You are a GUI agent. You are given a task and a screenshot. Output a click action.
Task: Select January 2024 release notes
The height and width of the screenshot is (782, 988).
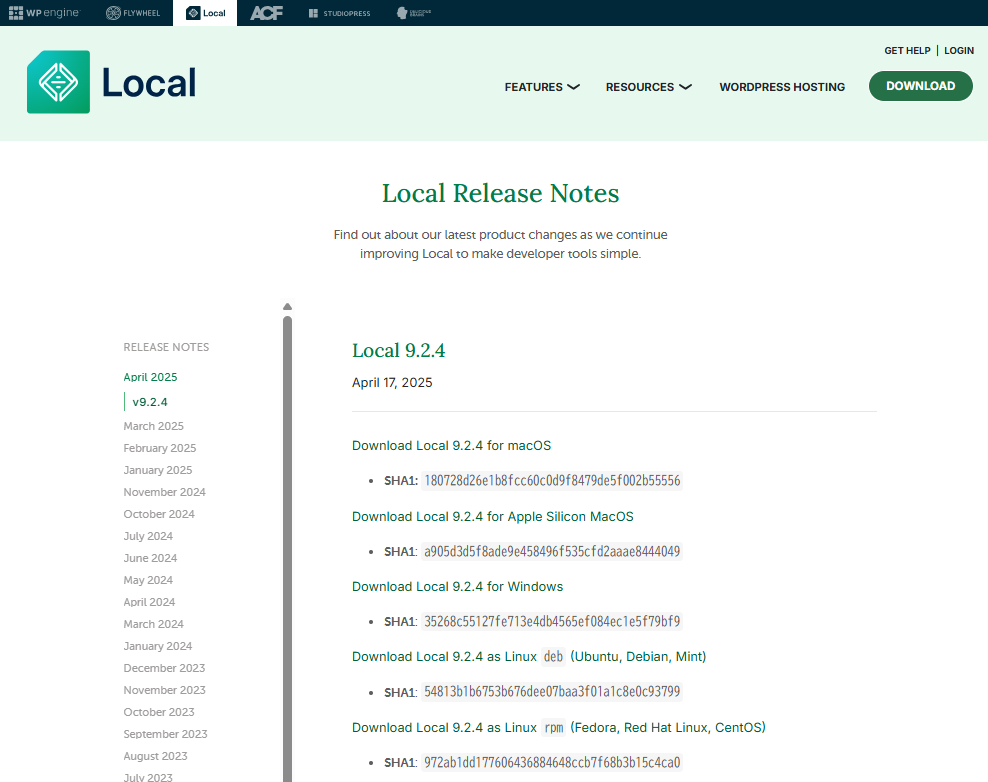[158, 646]
